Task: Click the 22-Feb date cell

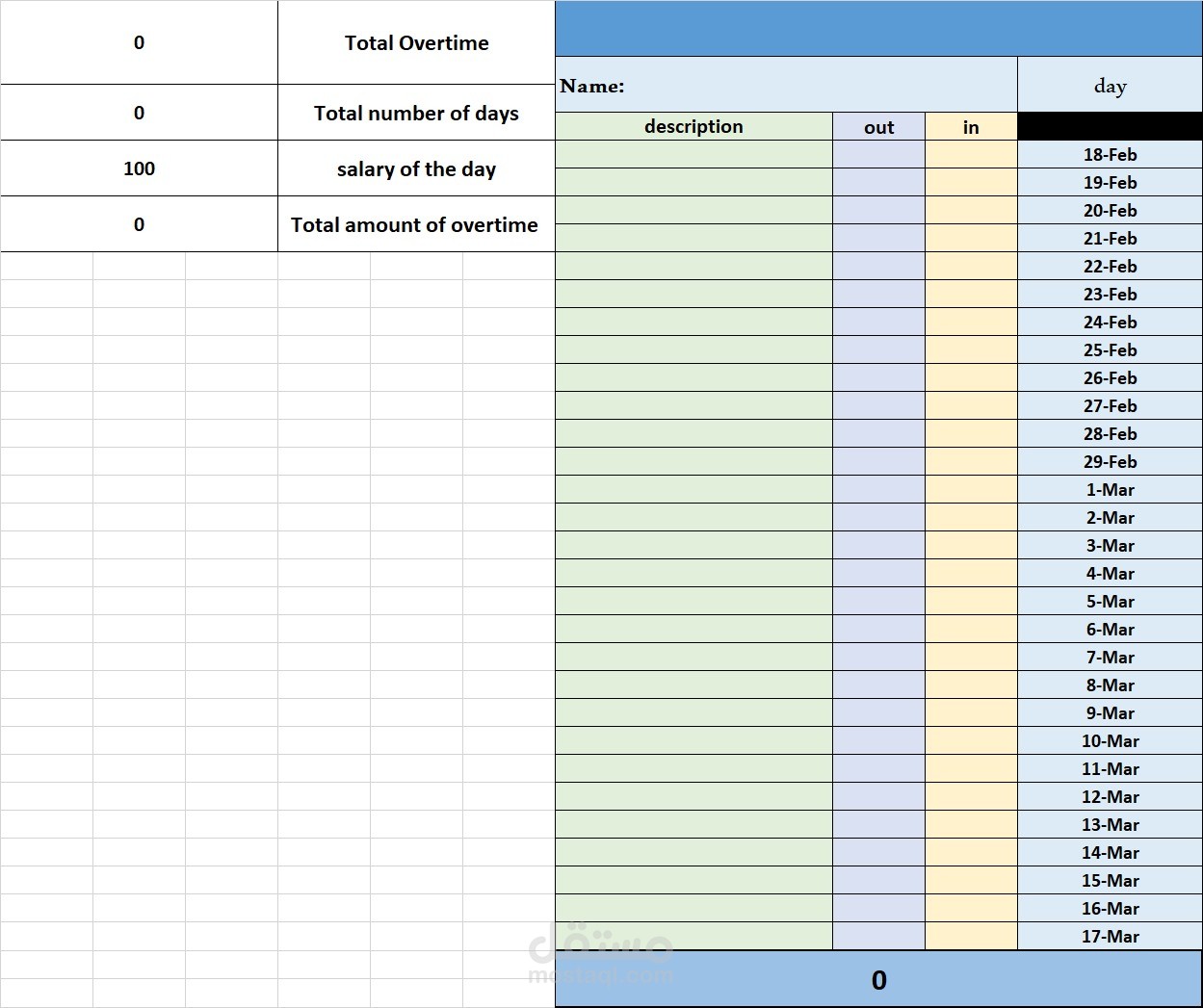Action: [1110, 266]
